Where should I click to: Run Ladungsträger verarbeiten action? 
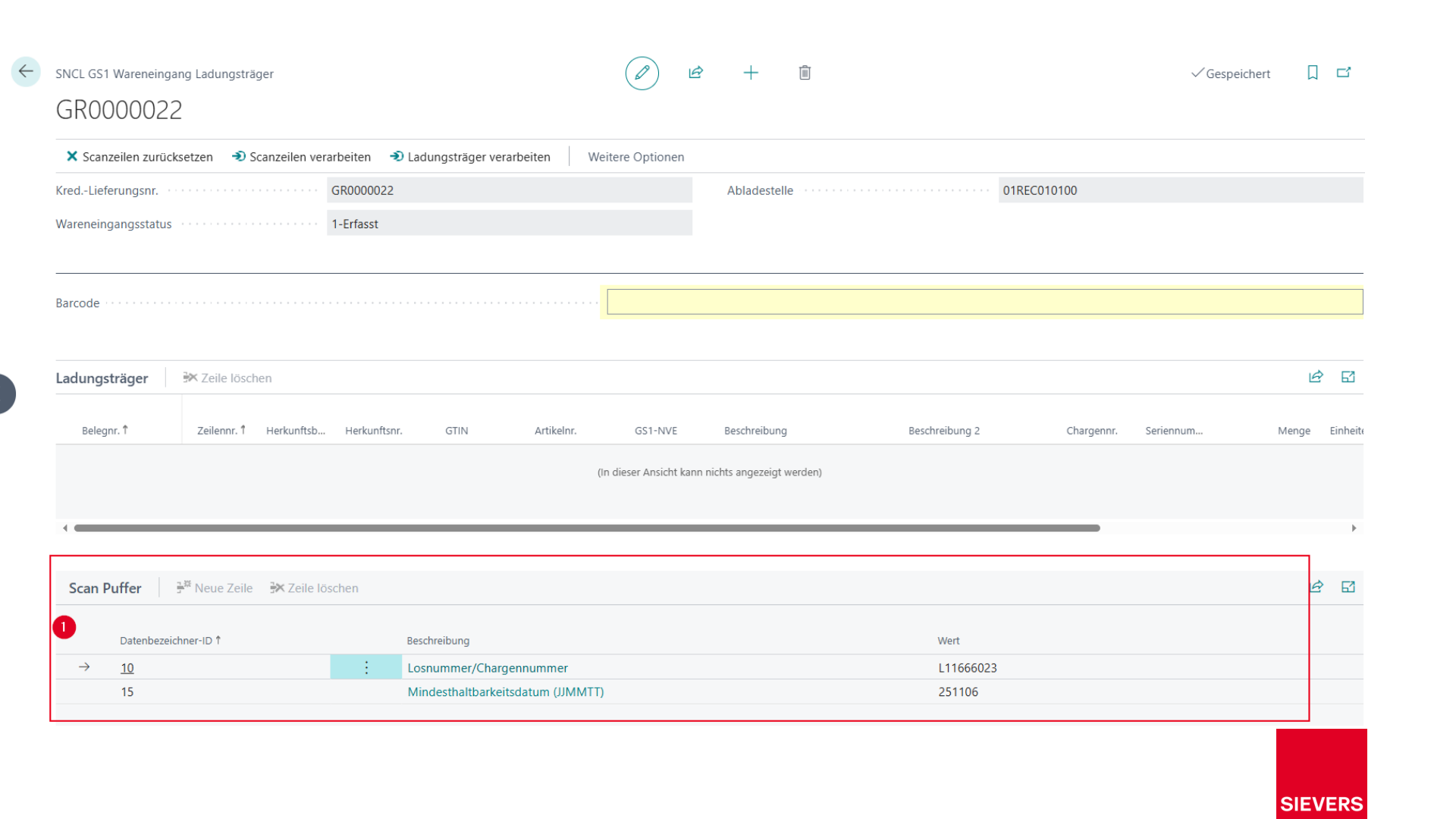click(x=470, y=157)
